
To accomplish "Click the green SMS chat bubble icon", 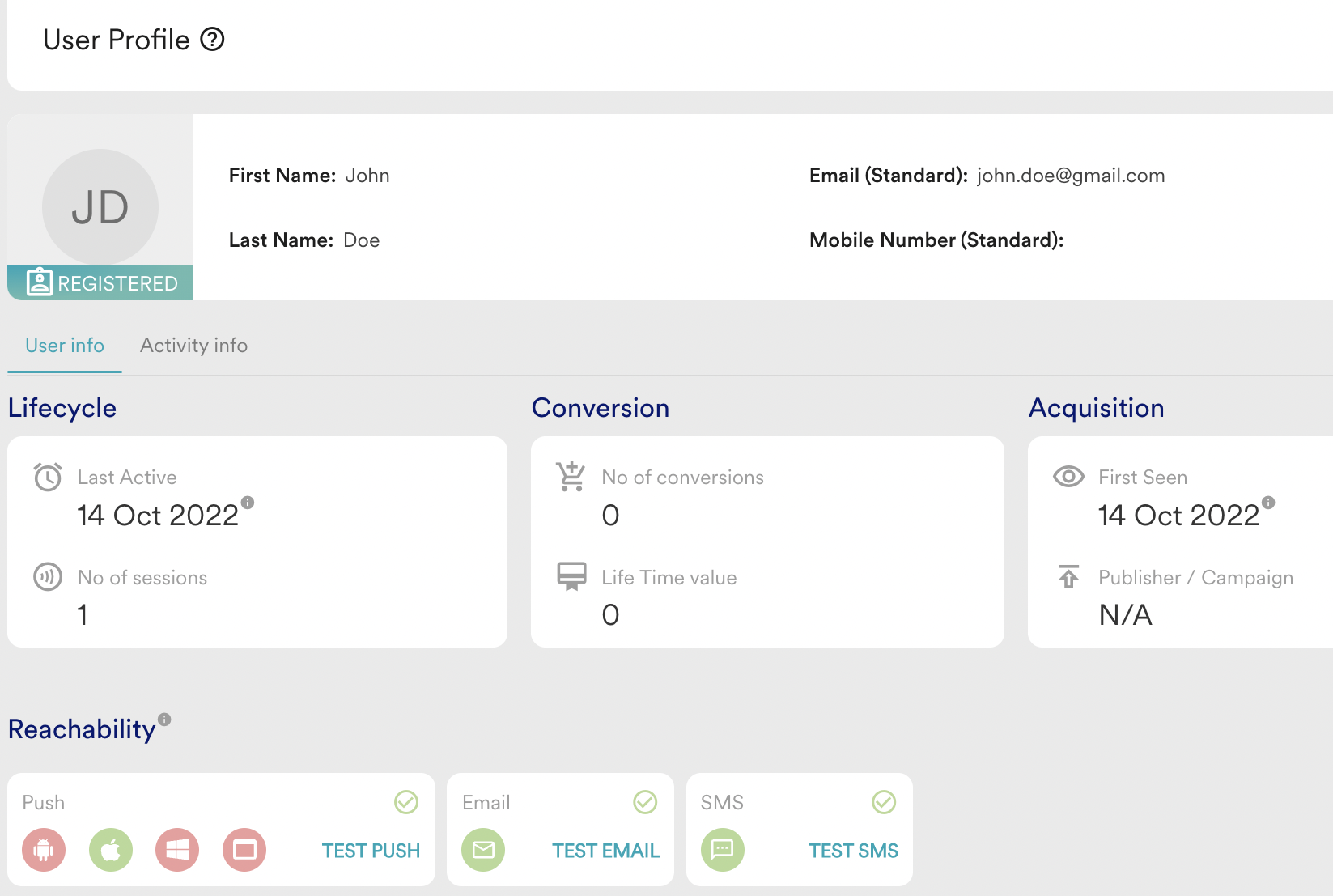I will coord(722,850).
